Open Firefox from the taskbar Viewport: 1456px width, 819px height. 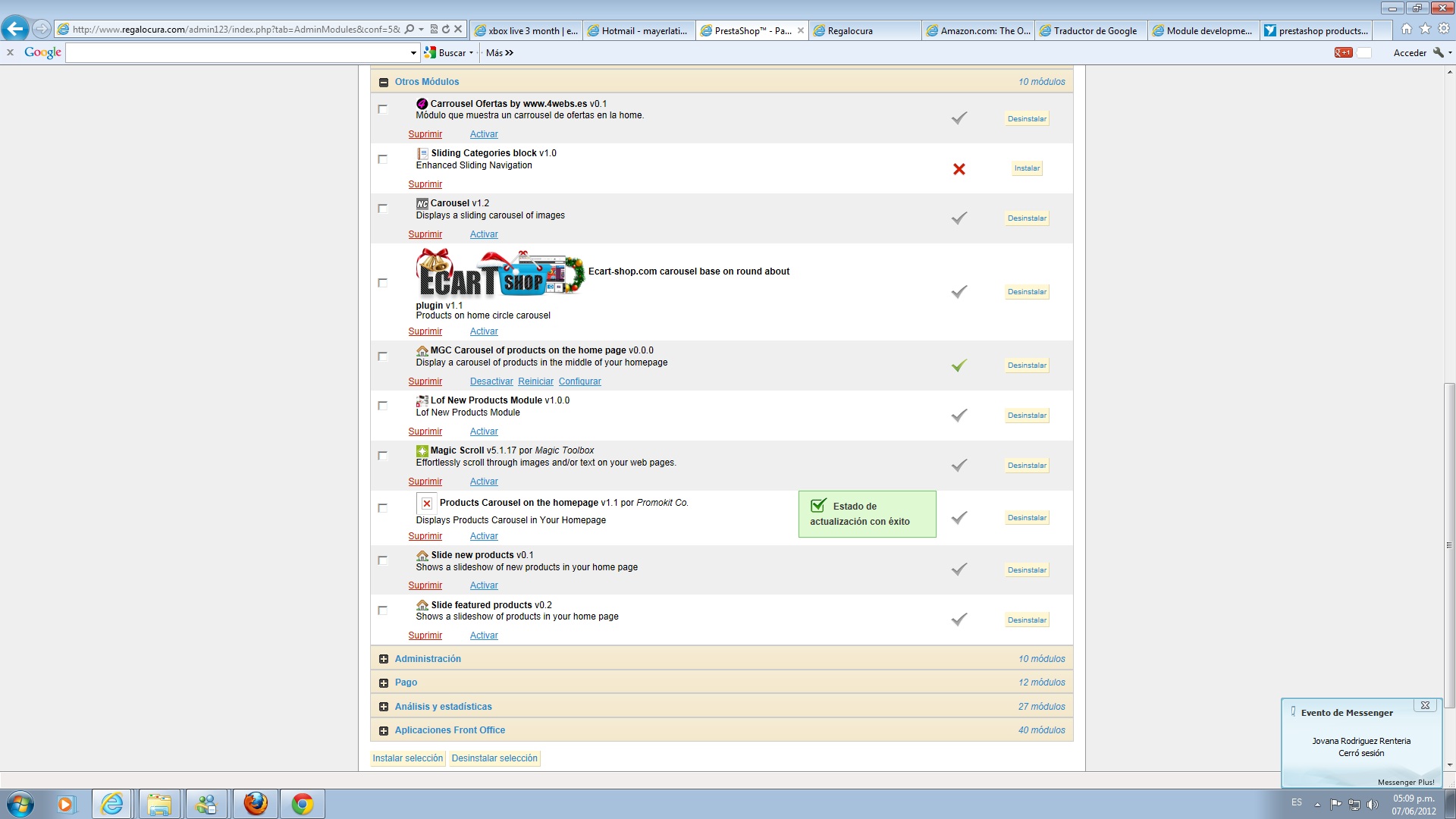click(256, 804)
